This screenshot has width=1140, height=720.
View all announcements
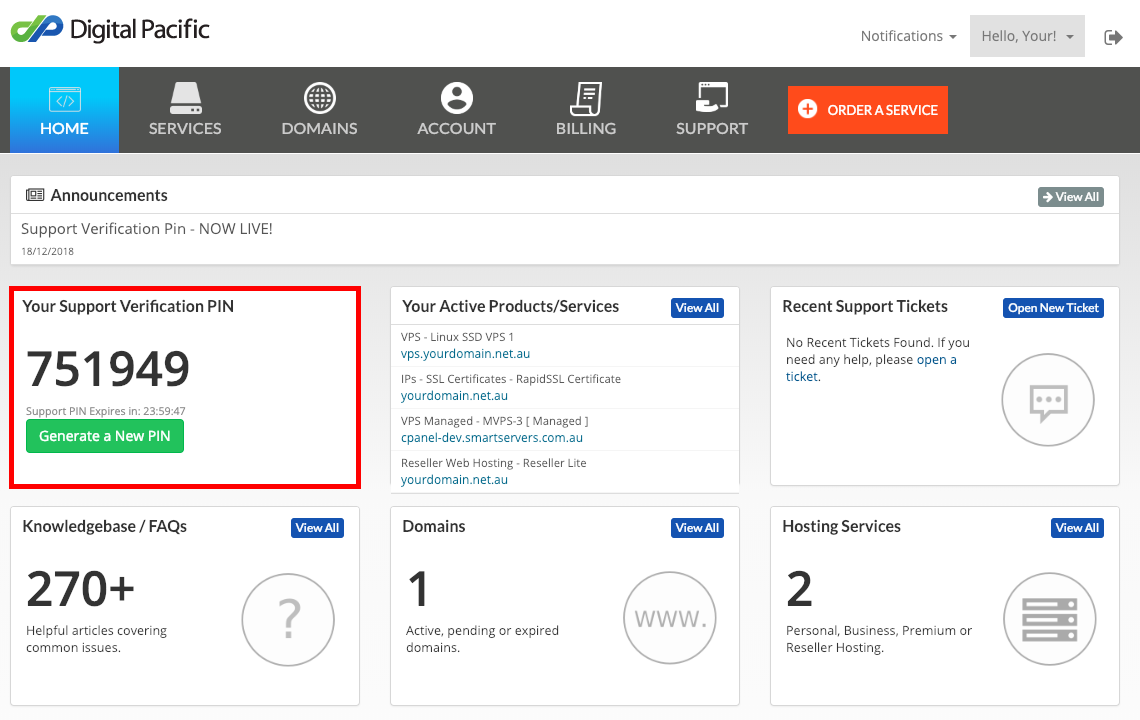coord(1071,197)
